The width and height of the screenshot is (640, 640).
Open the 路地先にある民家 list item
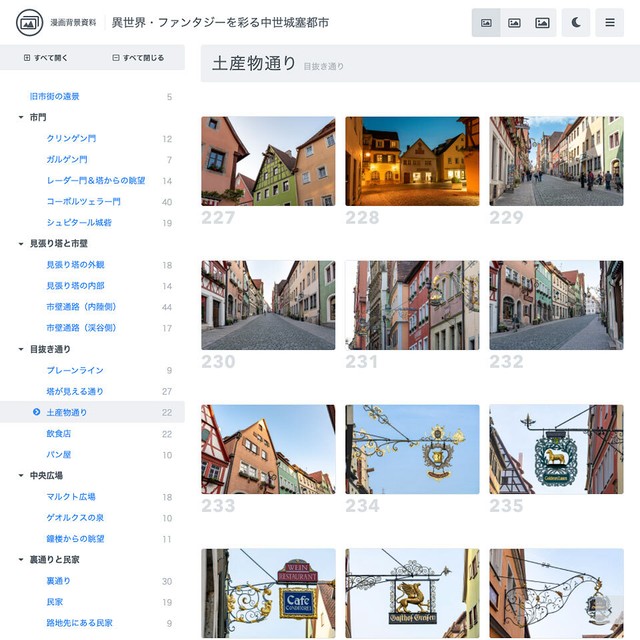tap(79, 623)
